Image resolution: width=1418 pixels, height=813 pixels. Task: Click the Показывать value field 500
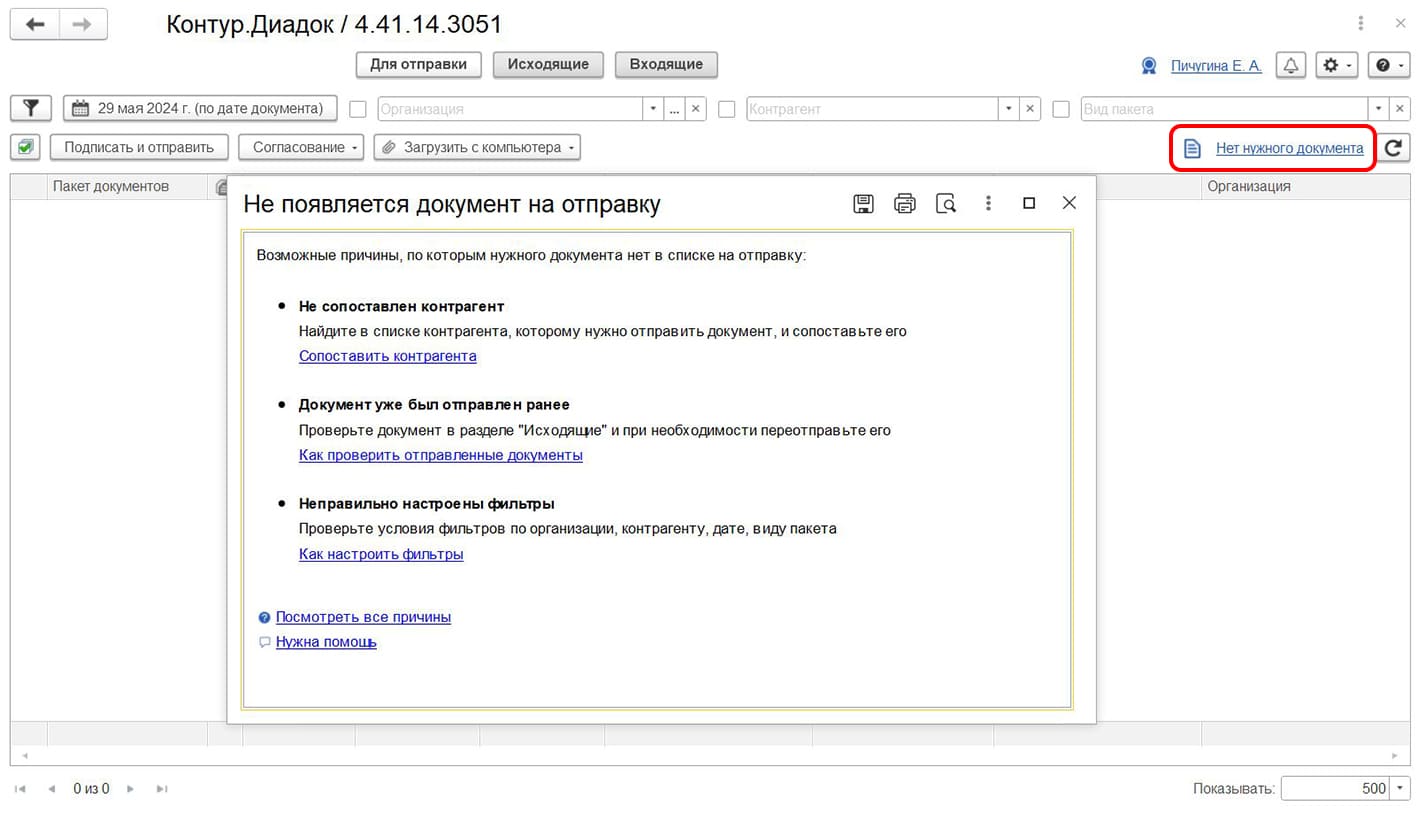(1336, 788)
